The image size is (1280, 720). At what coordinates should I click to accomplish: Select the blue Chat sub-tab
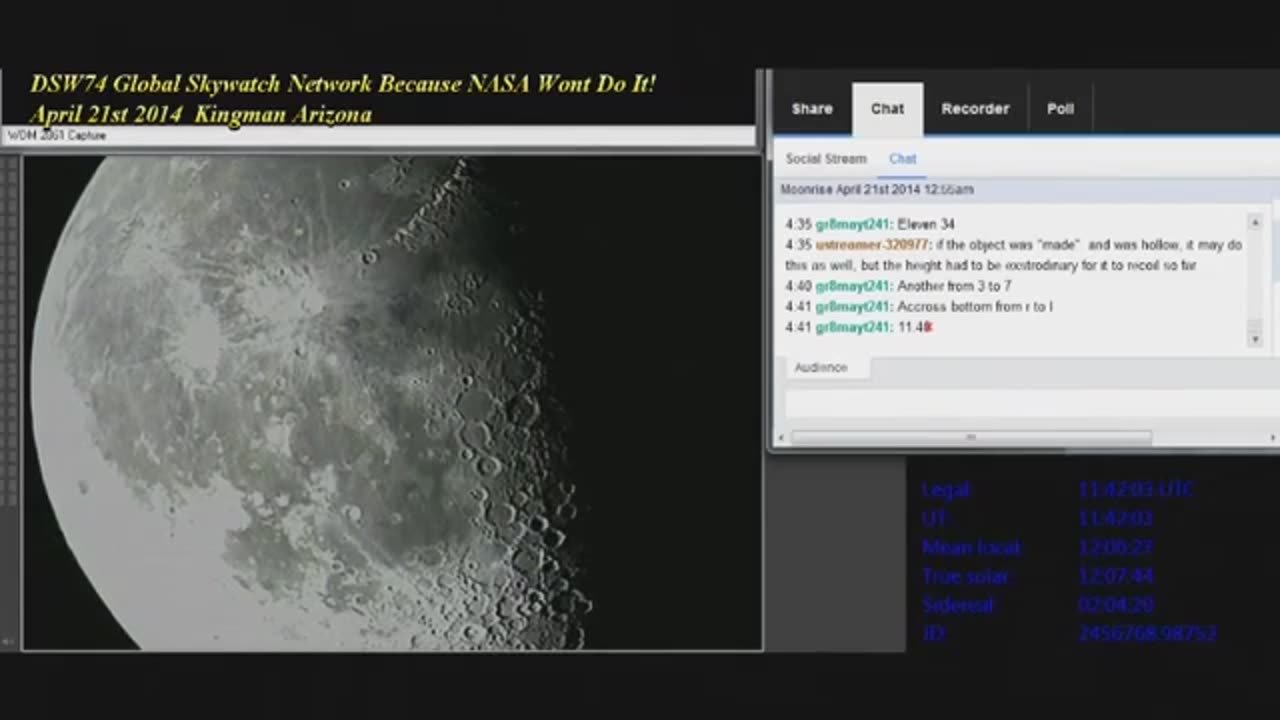pyautogui.click(x=902, y=159)
